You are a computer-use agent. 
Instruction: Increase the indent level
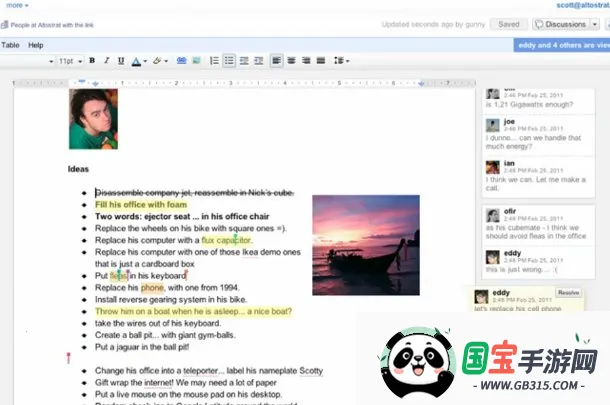click(259, 61)
